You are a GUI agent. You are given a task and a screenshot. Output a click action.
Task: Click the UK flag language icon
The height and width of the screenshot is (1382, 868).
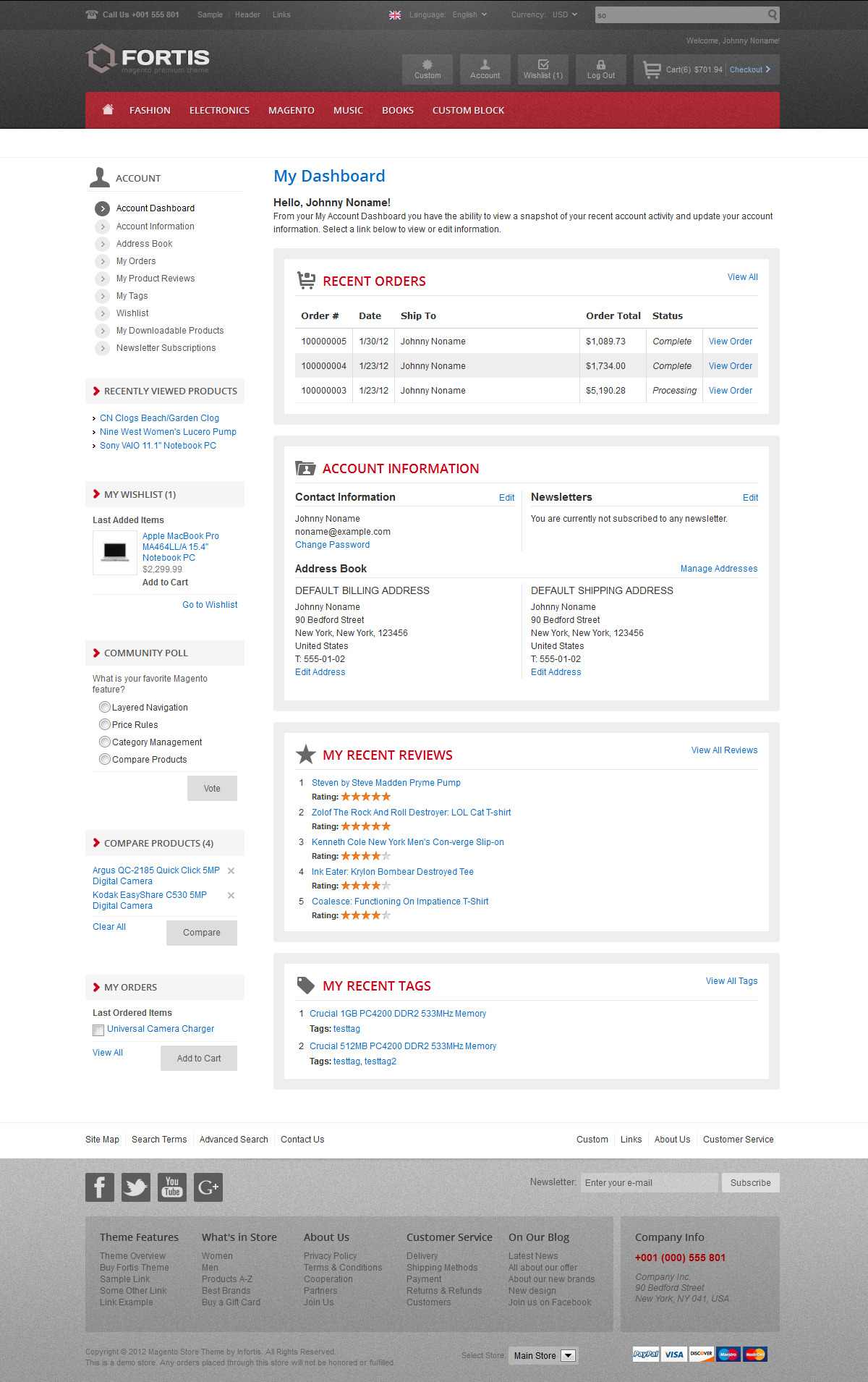[395, 15]
